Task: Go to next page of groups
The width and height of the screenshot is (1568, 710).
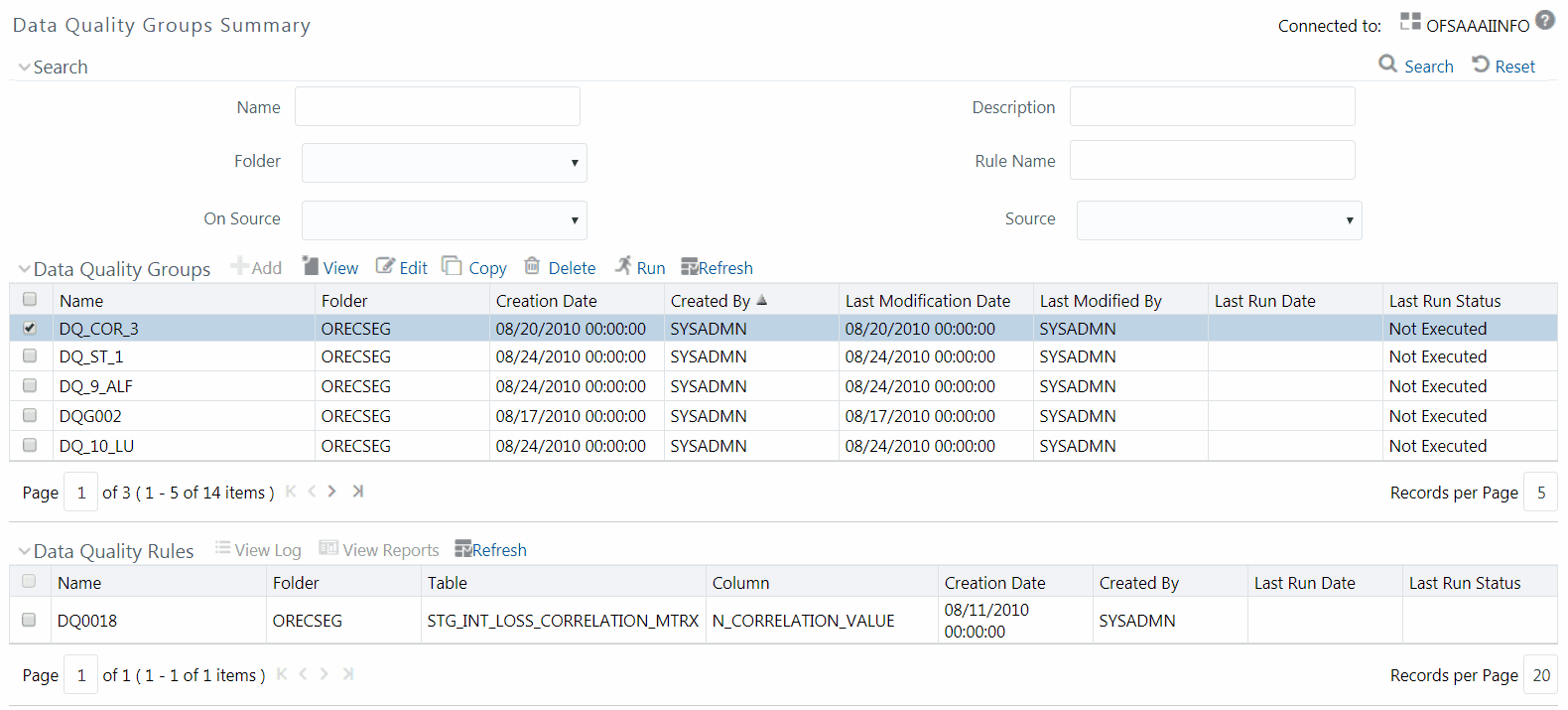Action: tap(332, 491)
